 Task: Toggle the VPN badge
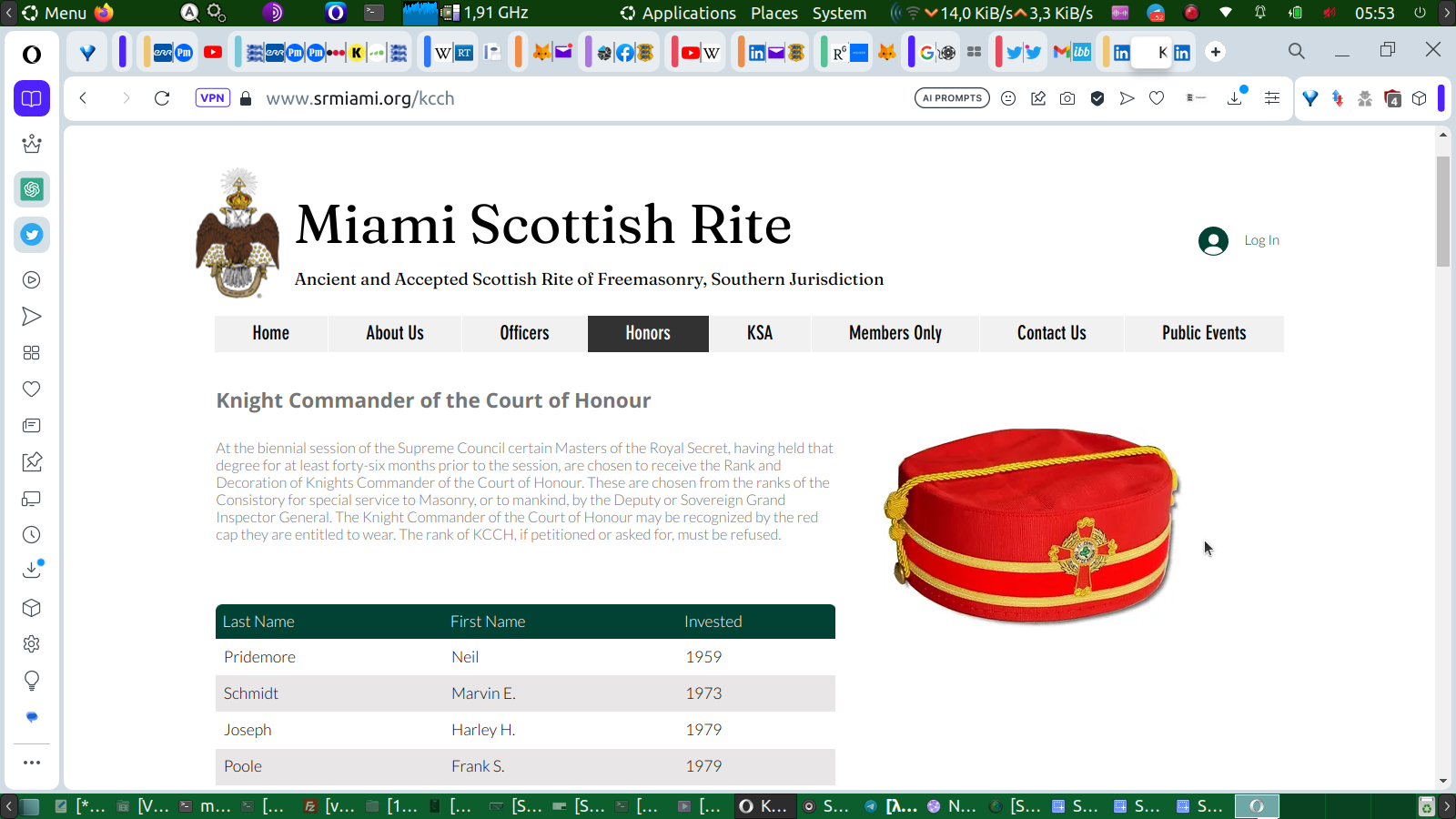(212, 98)
